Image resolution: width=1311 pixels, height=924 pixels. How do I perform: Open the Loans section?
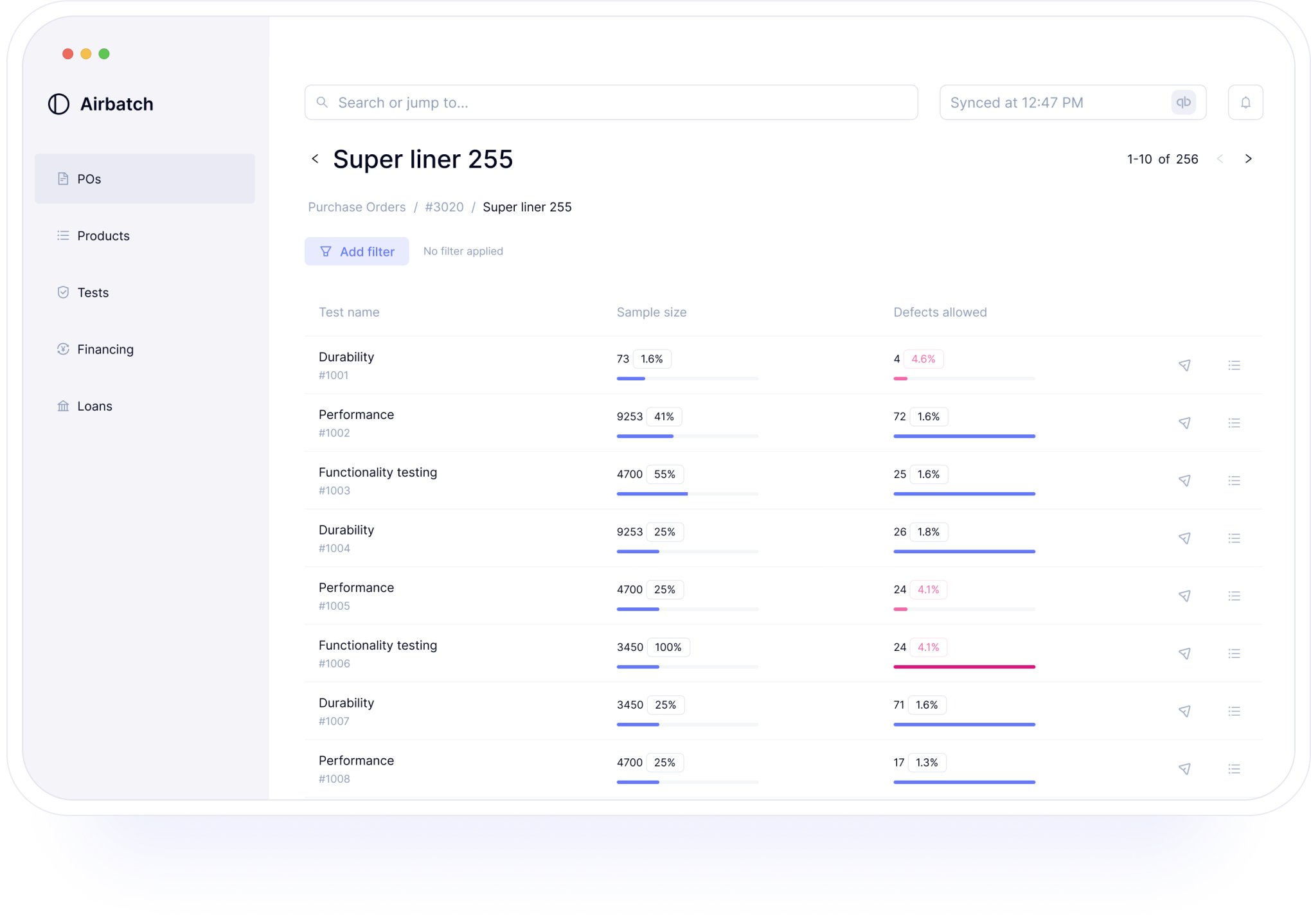coord(94,405)
